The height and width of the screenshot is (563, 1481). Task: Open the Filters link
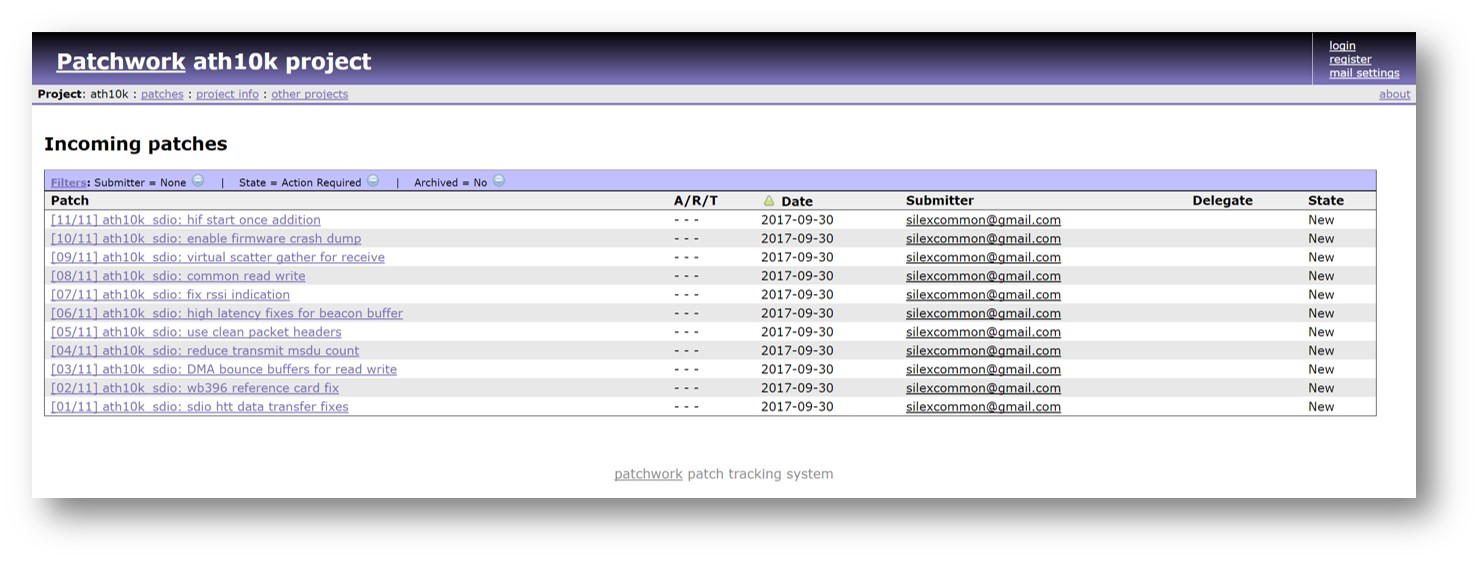(x=68, y=183)
